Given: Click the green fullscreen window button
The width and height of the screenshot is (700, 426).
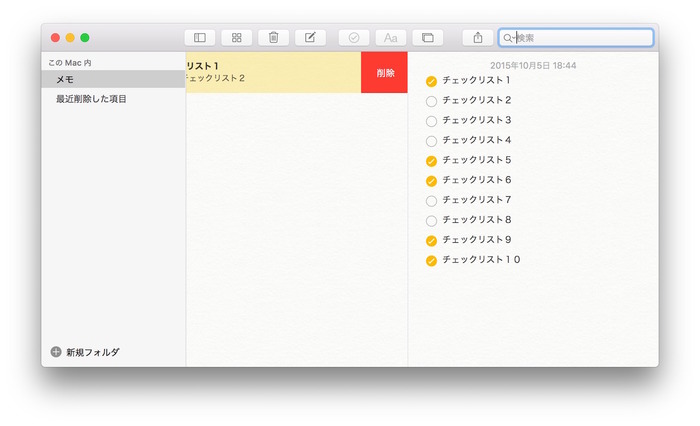Looking at the screenshot, I should (85, 38).
